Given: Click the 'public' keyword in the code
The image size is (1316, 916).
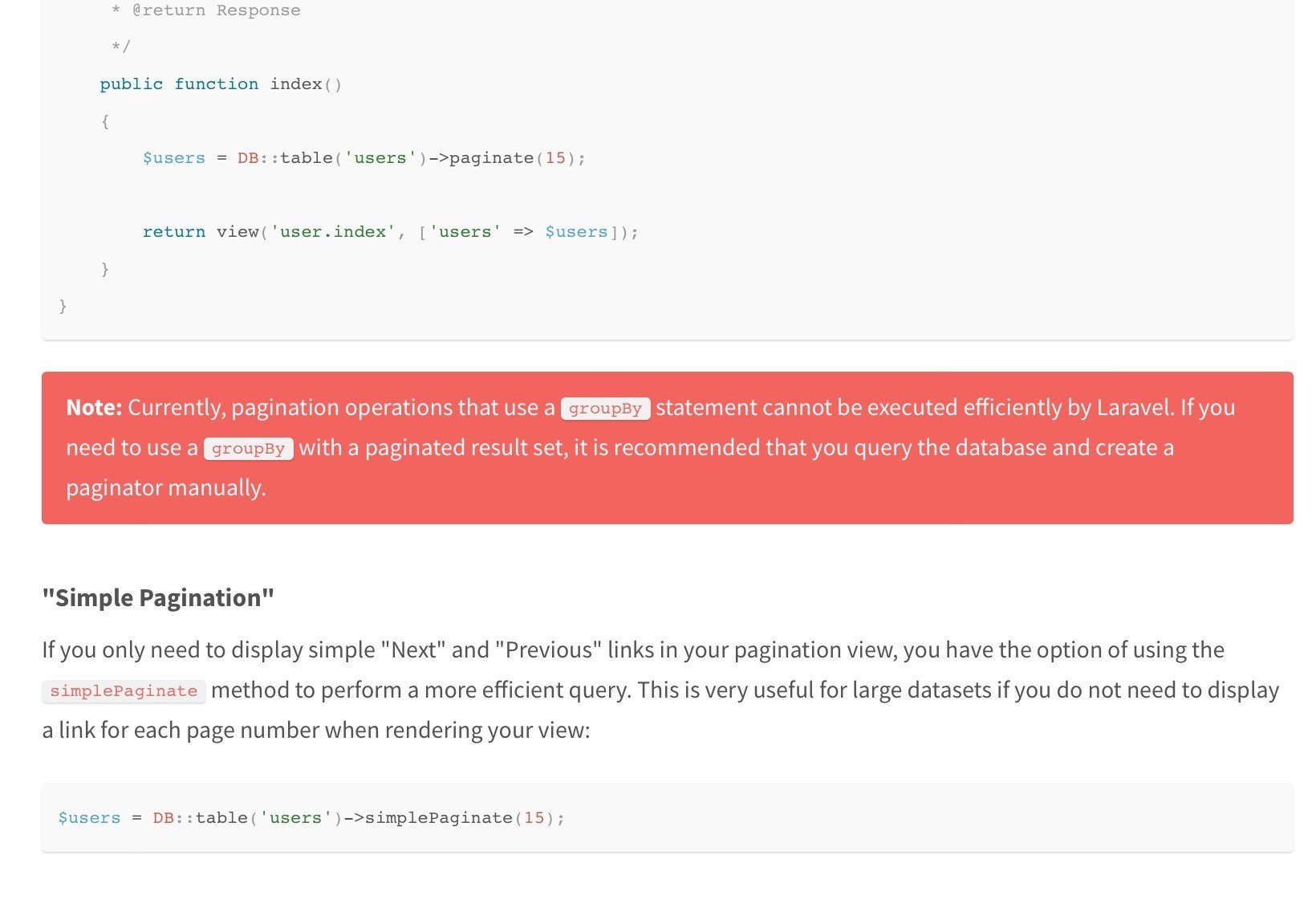Looking at the screenshot, I should click(x=131, y=84).
